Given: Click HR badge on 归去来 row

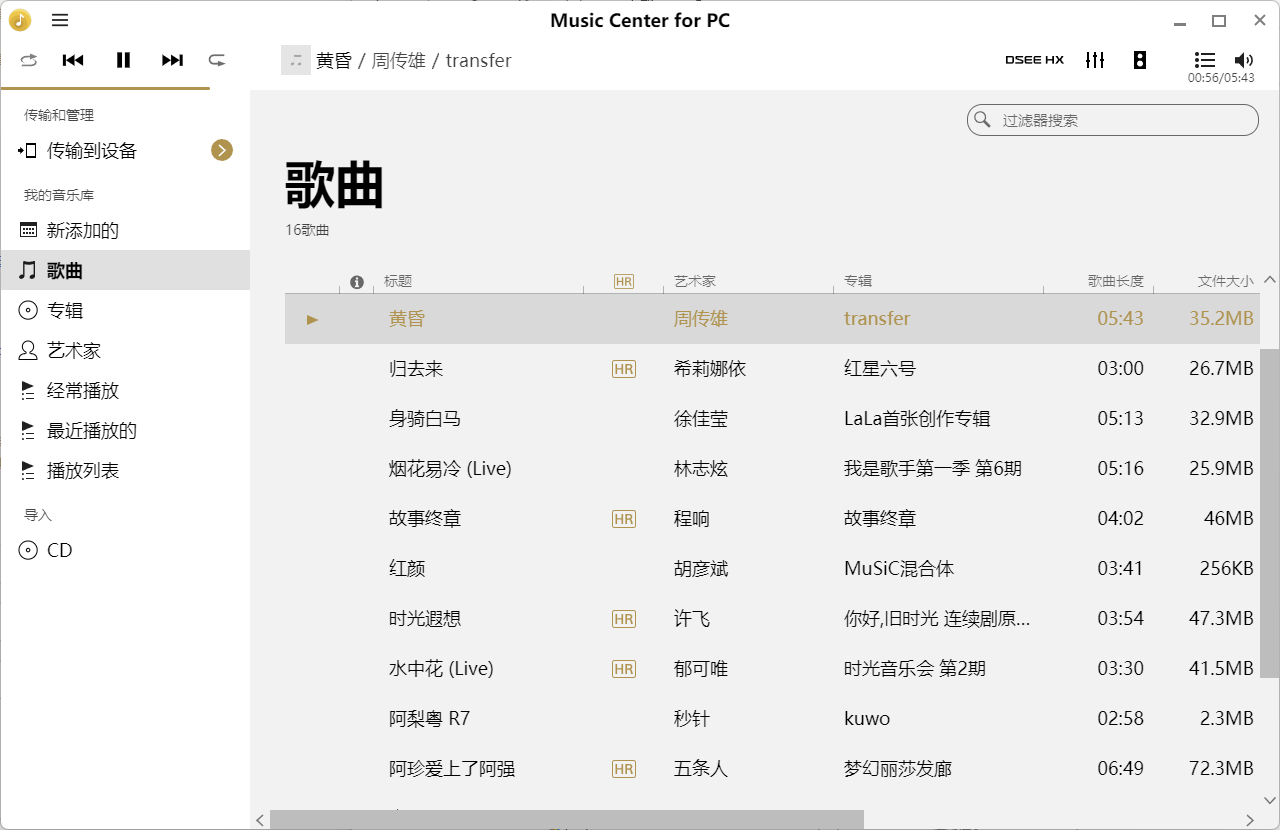Looking at the screenshot, I should [624, 369].
